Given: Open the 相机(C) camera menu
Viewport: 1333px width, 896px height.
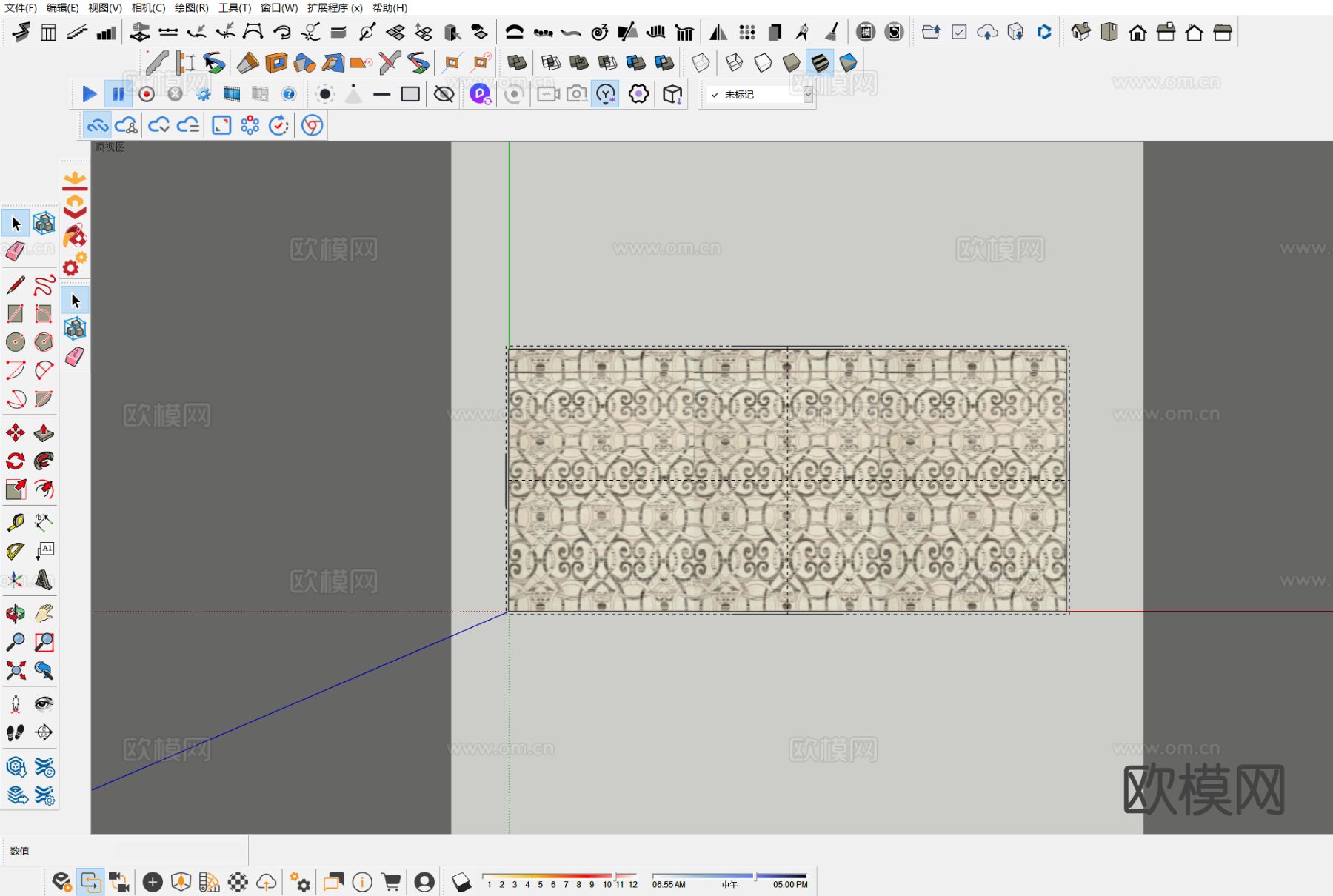Looking at the screenshot, I should 148,7.
